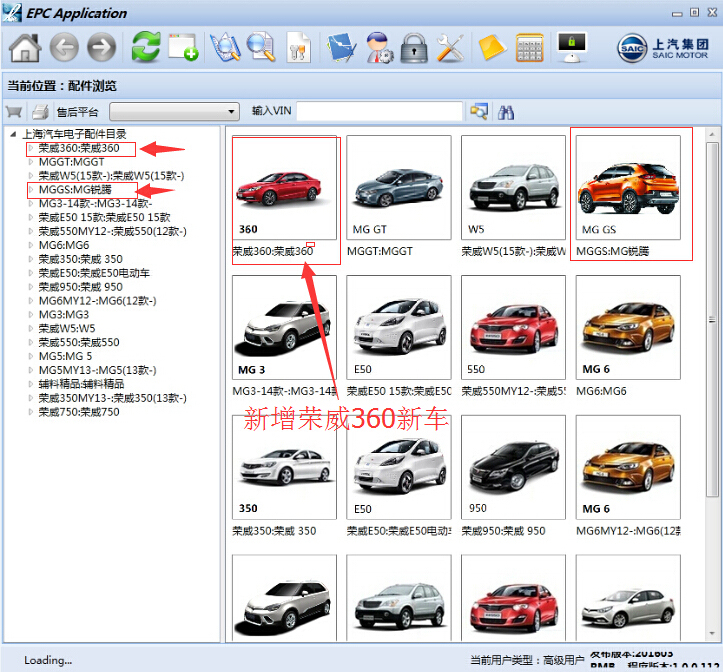Select 辅料精品:辅料精品 in the tree
Screen dimensions: 723x672
[81, 384]
